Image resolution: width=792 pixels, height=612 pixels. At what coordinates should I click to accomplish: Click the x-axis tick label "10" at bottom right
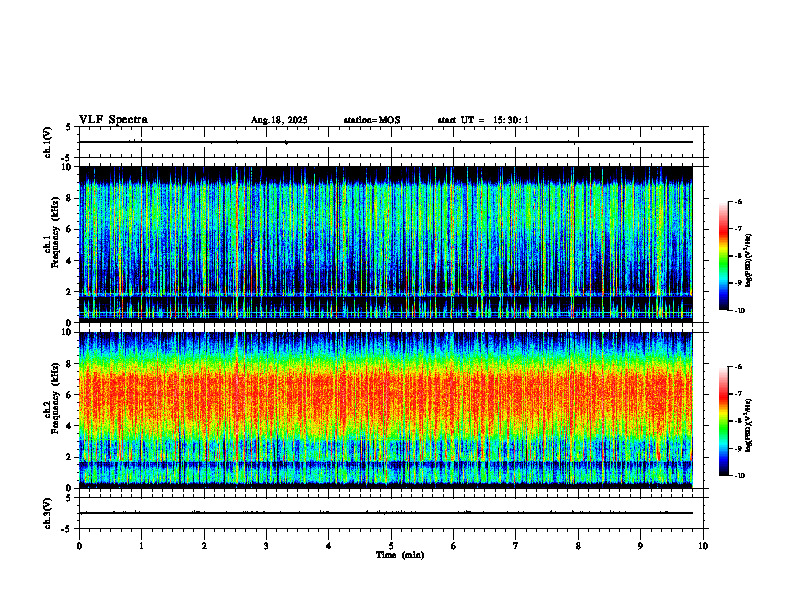pyautogui.click(x=703, y=546)
